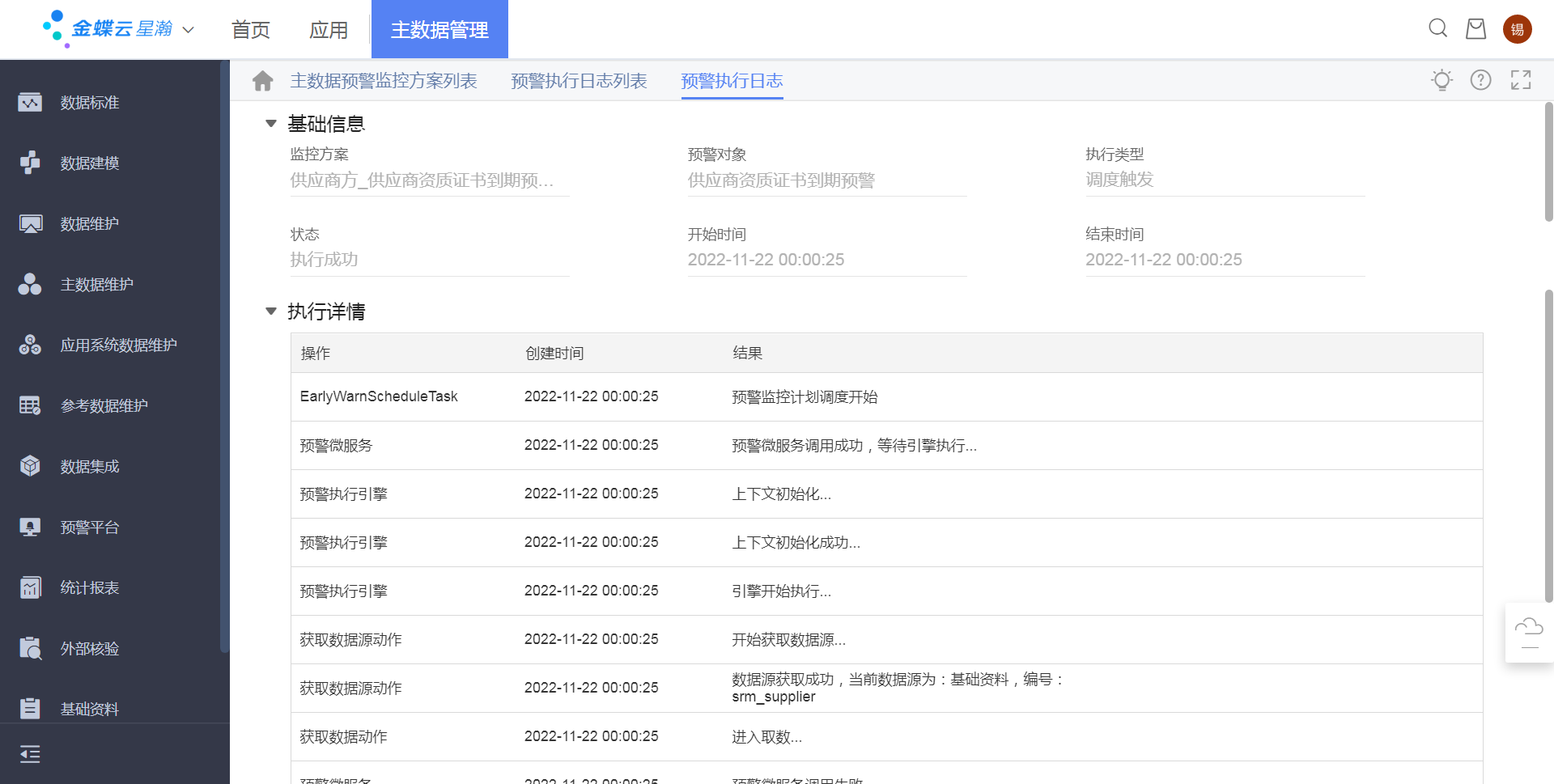Click the home icon in tab bar

tap(262, 81)
